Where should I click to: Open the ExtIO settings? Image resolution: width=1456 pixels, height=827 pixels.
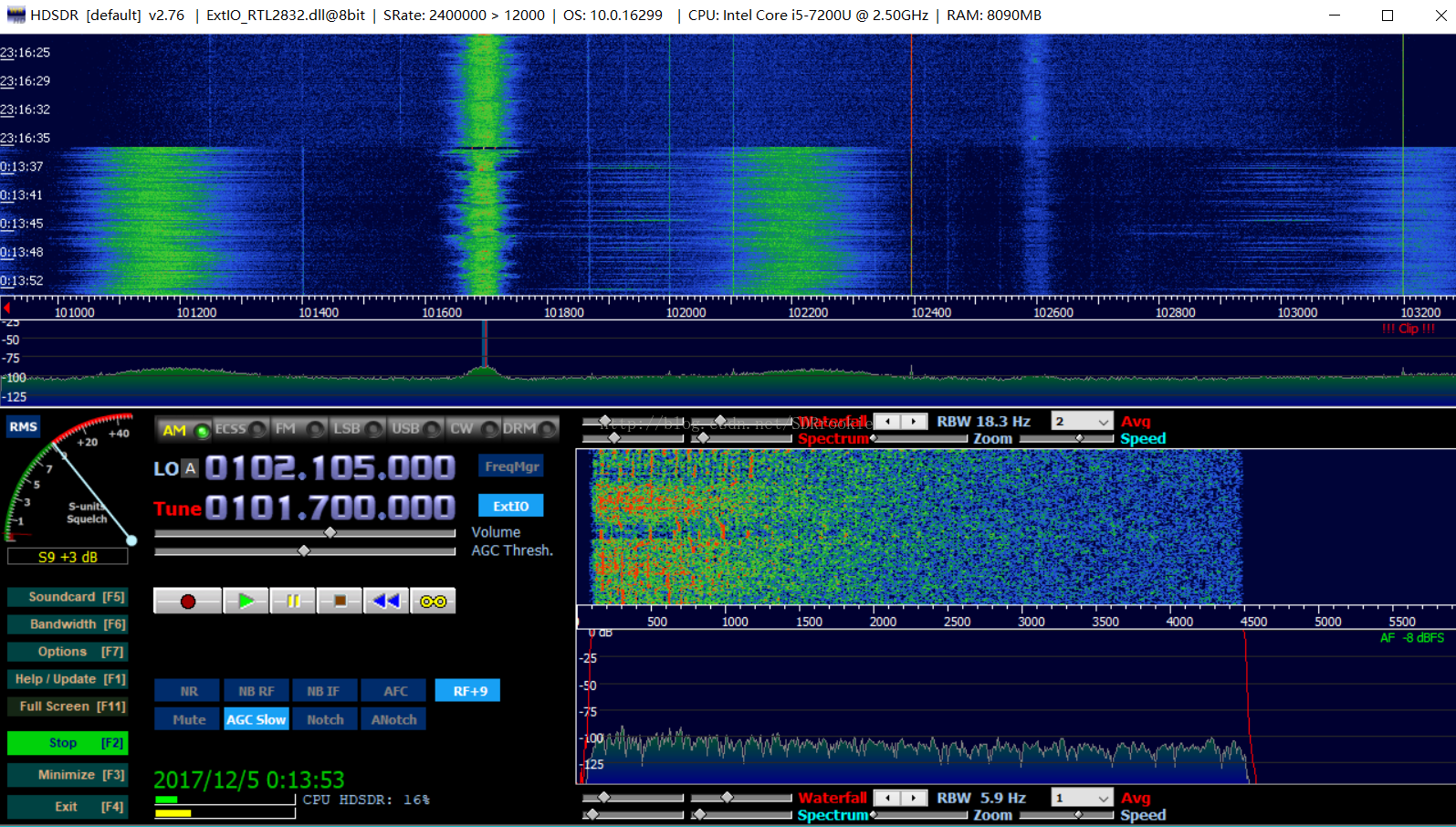(x=511, y=506)
